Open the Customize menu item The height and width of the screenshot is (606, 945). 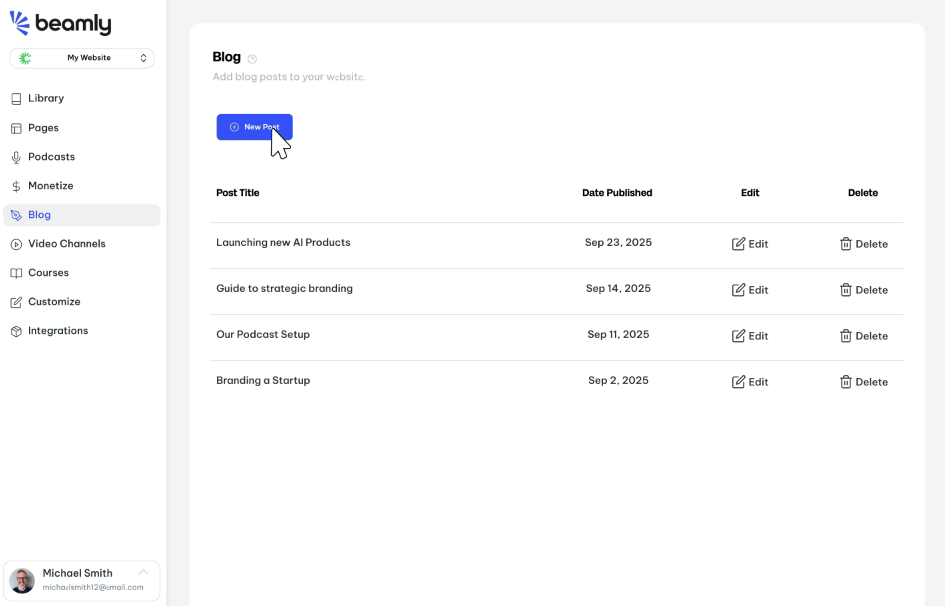pos(54,302)
